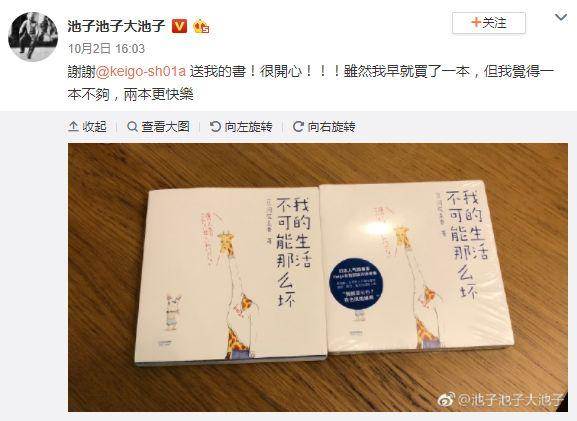
Task: Click the magnifier icon beside 查看大图
Action: pos(132,127)
